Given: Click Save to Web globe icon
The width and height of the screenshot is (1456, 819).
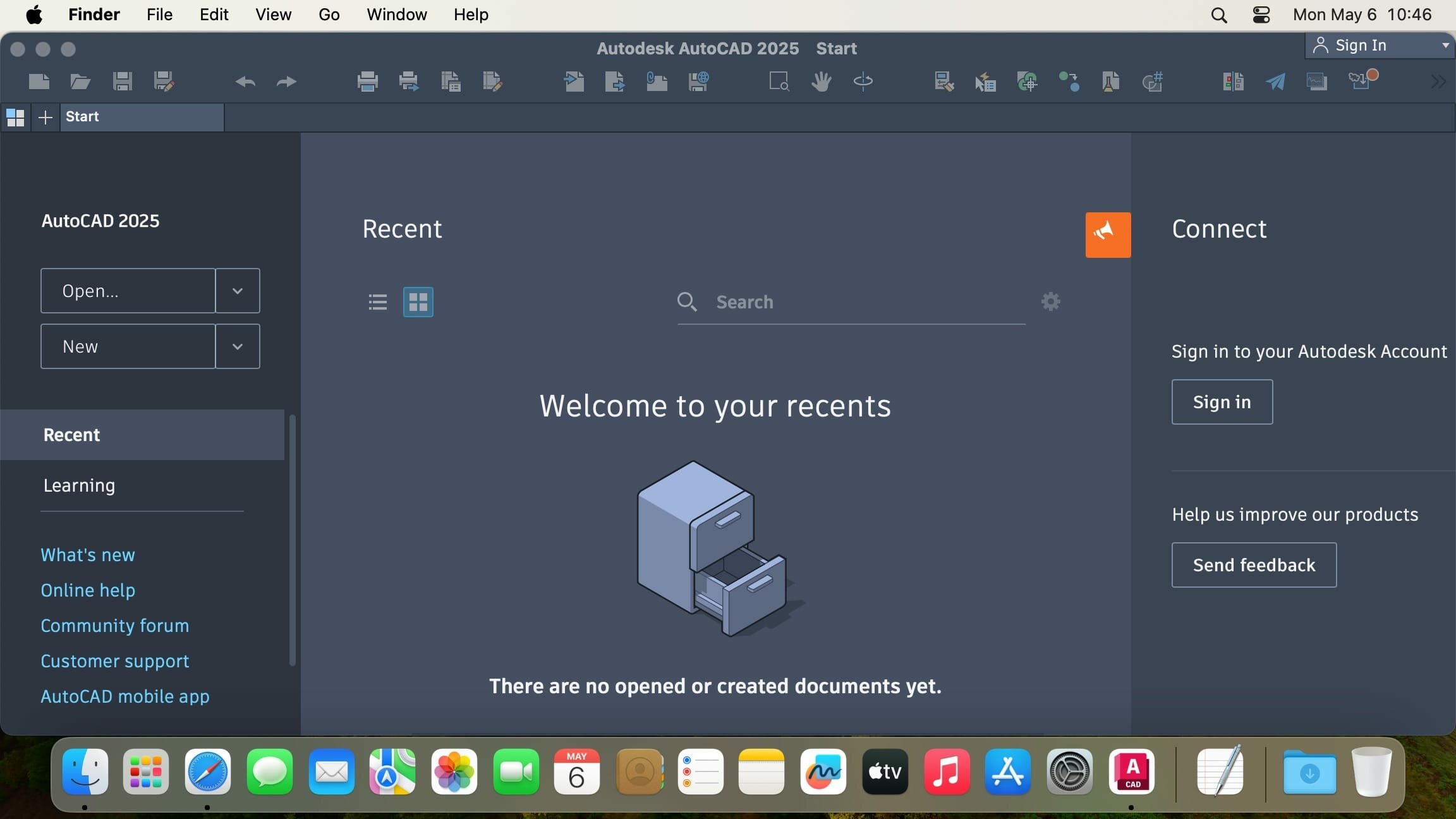Looking at the screenshot, I should click(698, 82).
